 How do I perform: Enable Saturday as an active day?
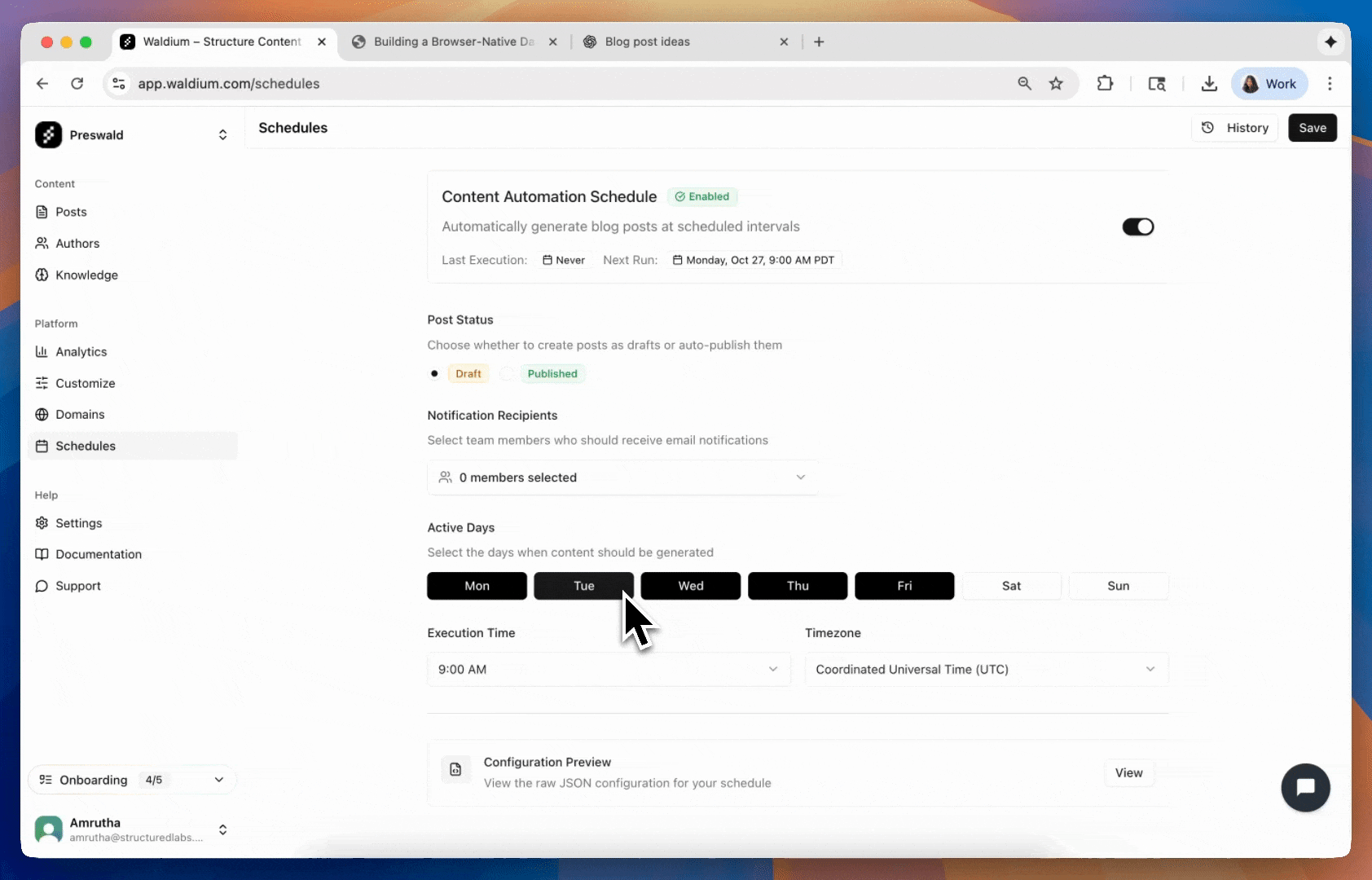click(1011, 586)
